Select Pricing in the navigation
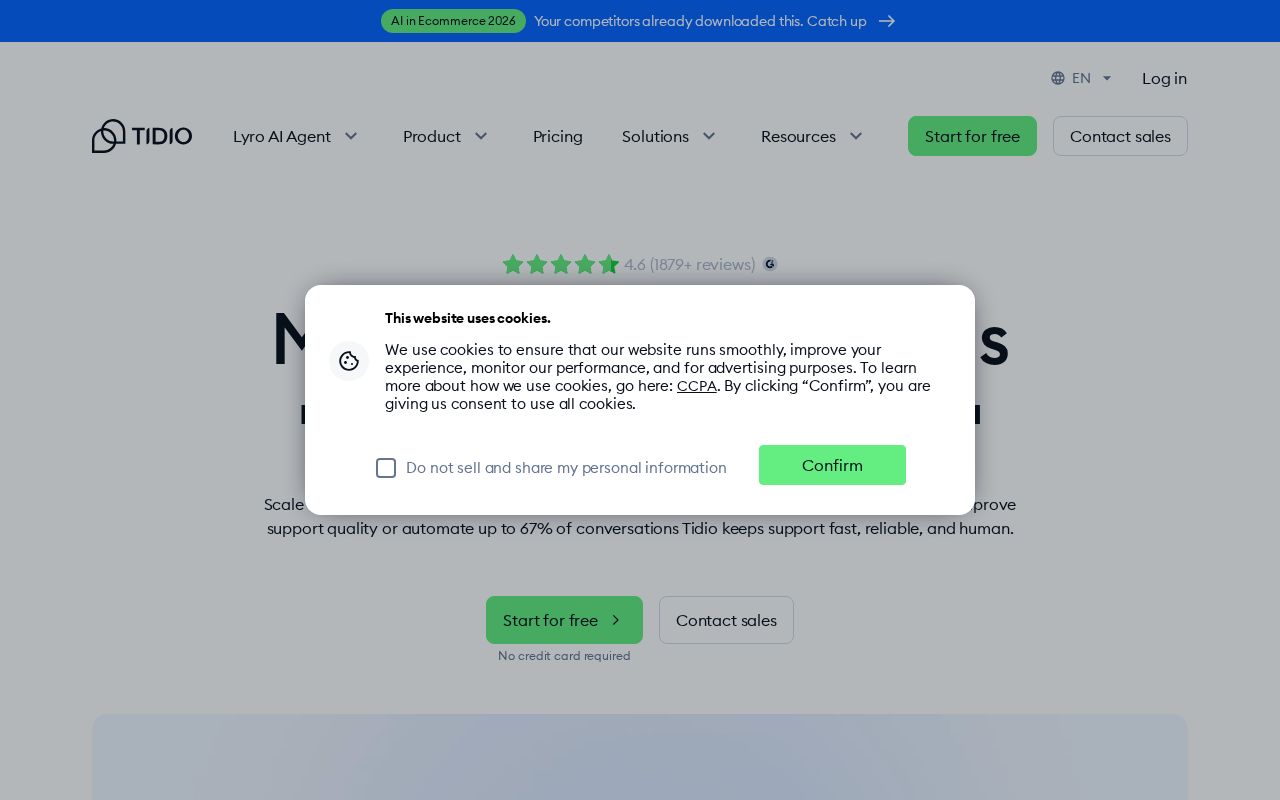Screen dimensions: 1280x800 [558, 136]
